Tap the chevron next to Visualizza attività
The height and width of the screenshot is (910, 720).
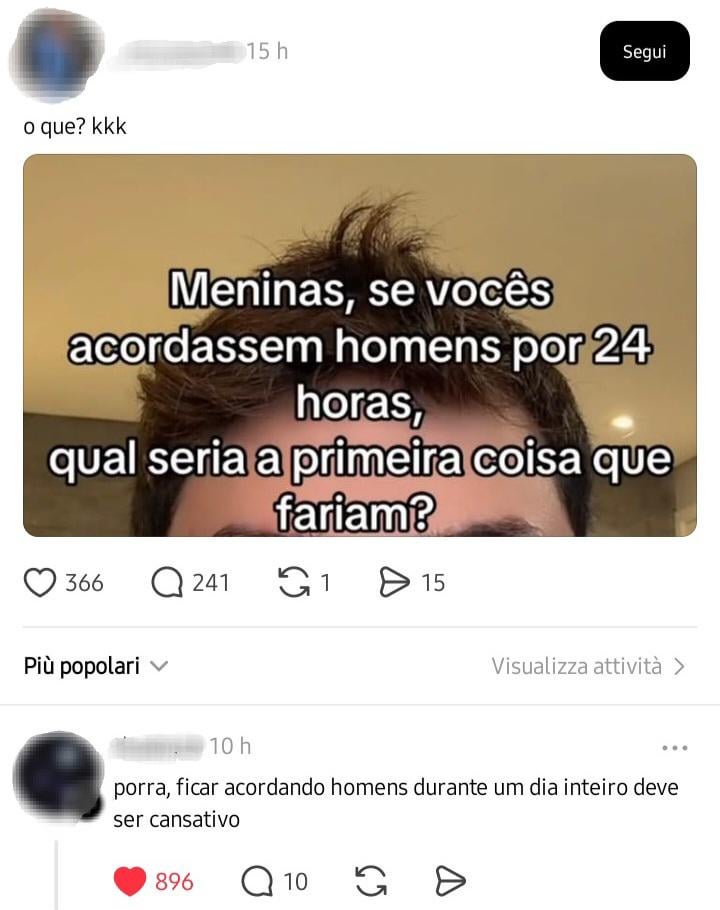pyautogui.click(x=679, y=666)
